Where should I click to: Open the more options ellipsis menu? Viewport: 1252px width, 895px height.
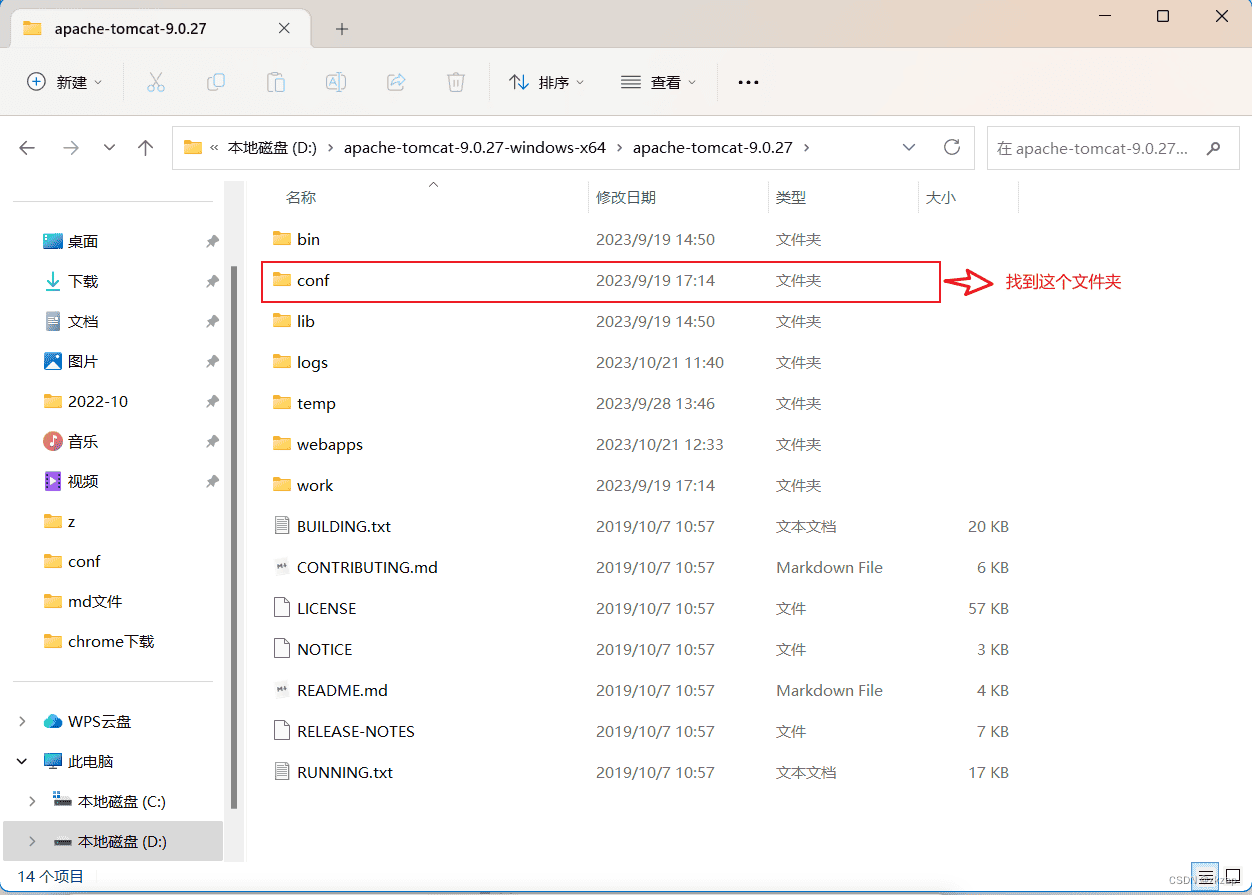(x=748, y=82)
